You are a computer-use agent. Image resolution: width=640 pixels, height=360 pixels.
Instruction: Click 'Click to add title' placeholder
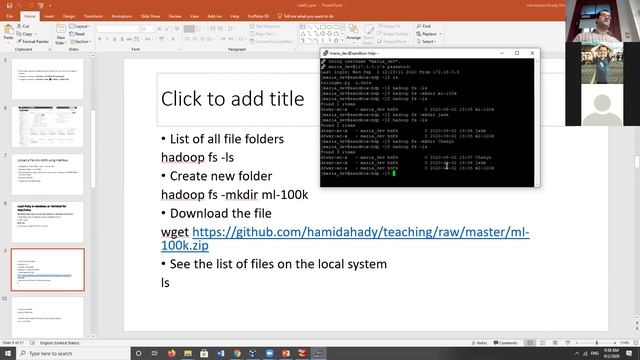pos(233,99)
